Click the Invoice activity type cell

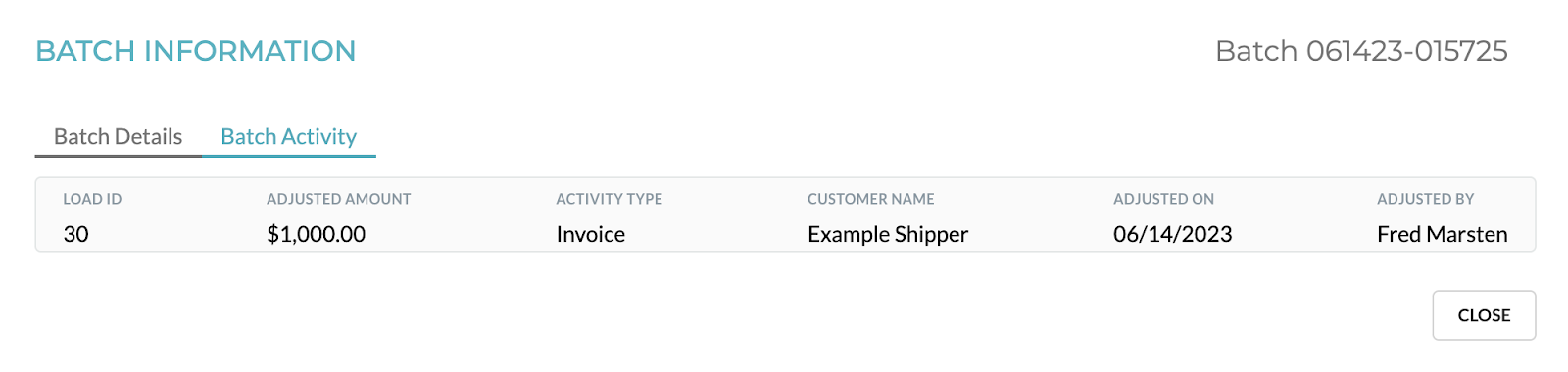(591, 234)
